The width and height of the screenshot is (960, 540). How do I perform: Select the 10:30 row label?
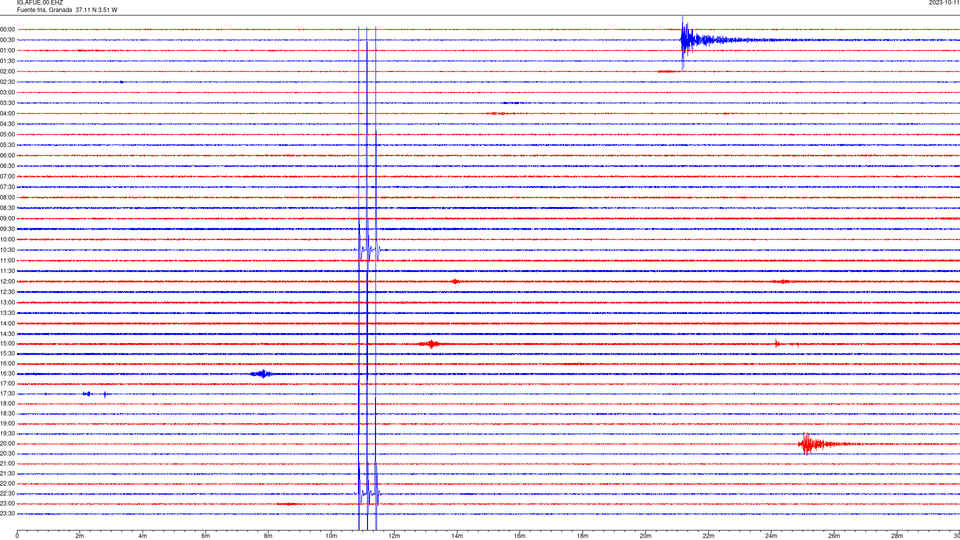7,250
